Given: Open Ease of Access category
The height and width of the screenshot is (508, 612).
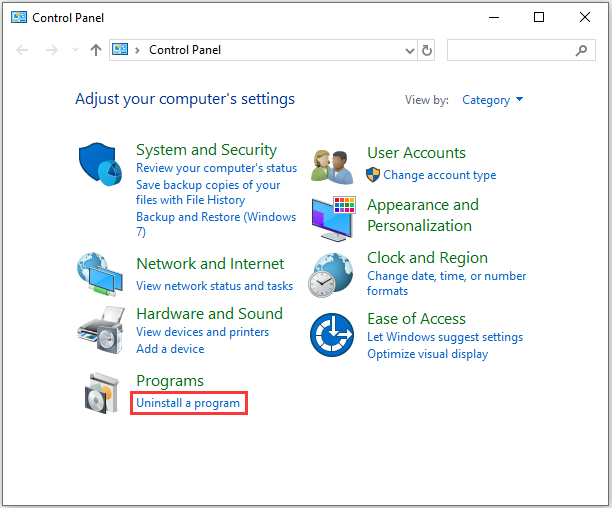Looking at the screenshot, I should pos(416,319).
